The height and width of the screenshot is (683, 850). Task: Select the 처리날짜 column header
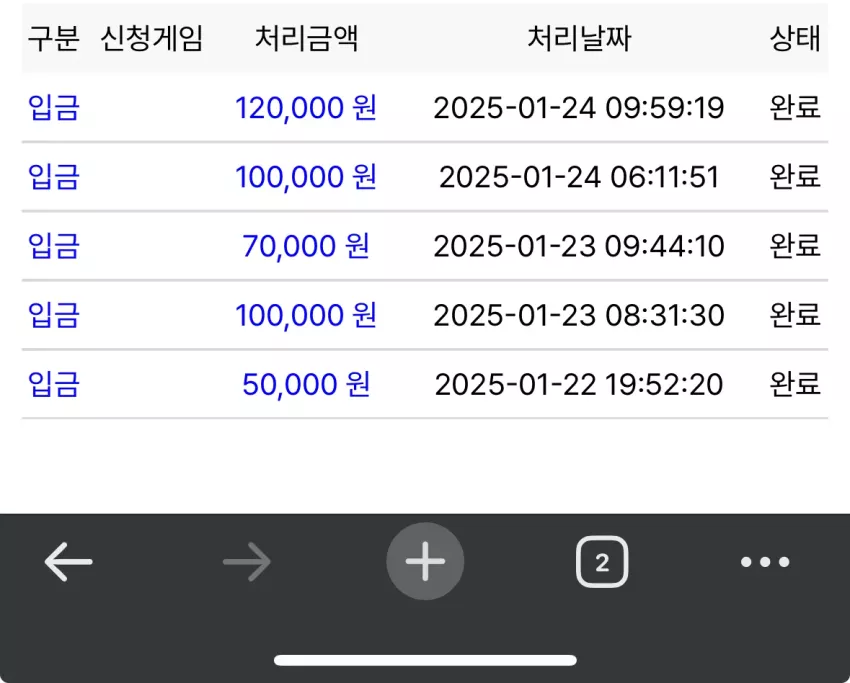tap(579, 38)
